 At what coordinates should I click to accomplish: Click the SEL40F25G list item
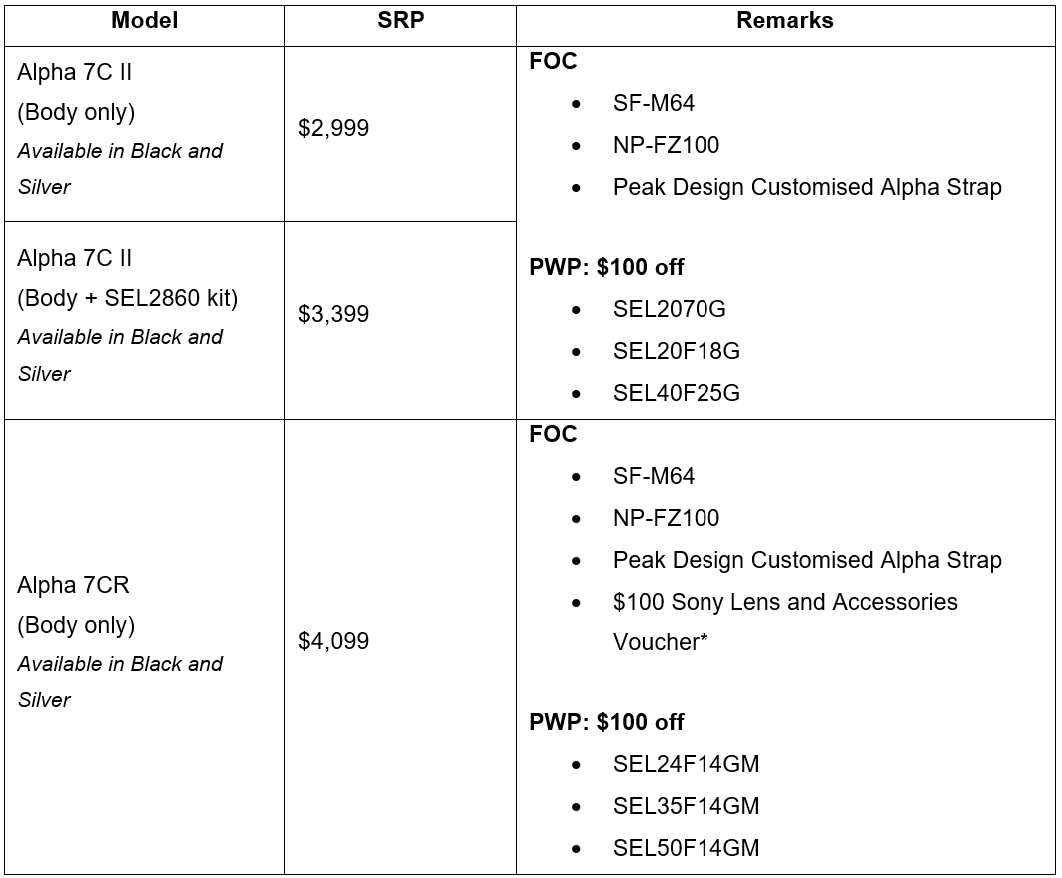[x=676, y=393]
